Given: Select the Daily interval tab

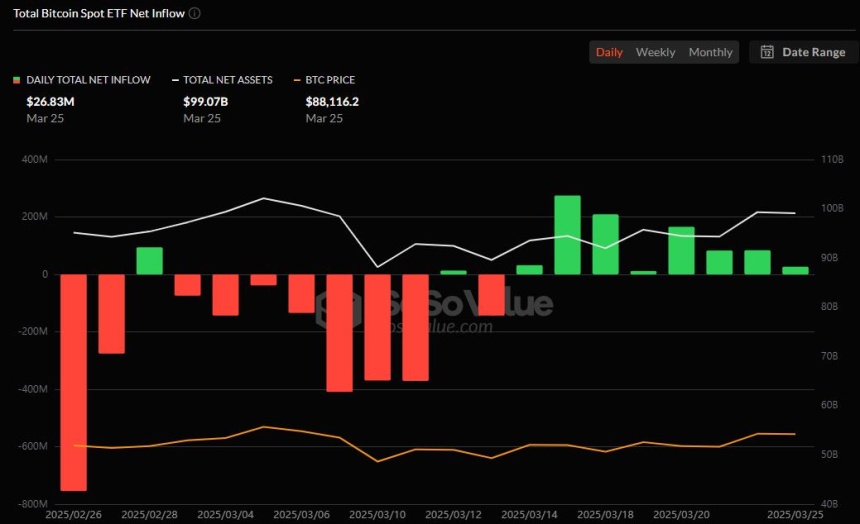Looking at the screenshot, I should (609, 52).
